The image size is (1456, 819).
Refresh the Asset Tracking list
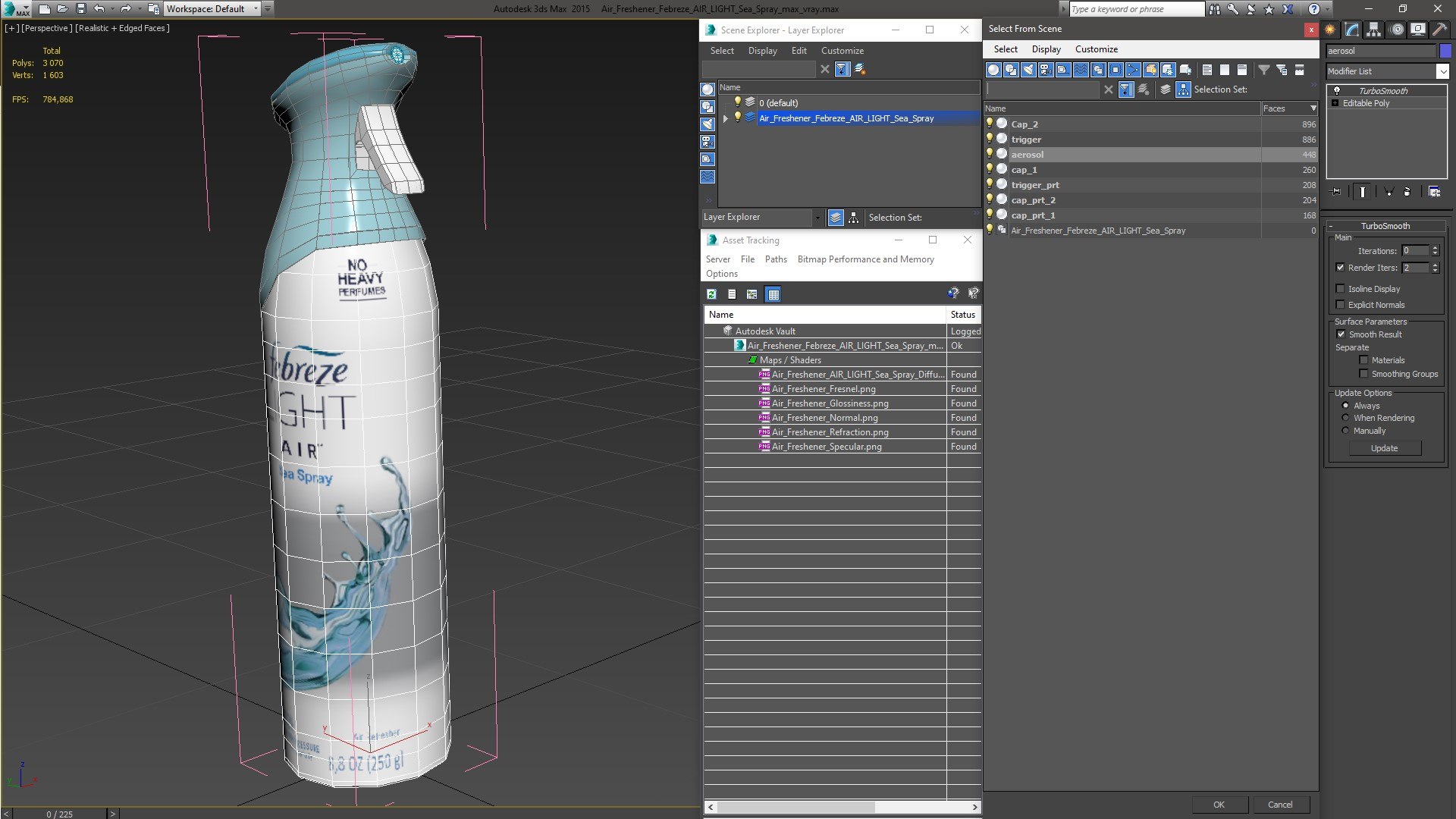coord(711,294)
